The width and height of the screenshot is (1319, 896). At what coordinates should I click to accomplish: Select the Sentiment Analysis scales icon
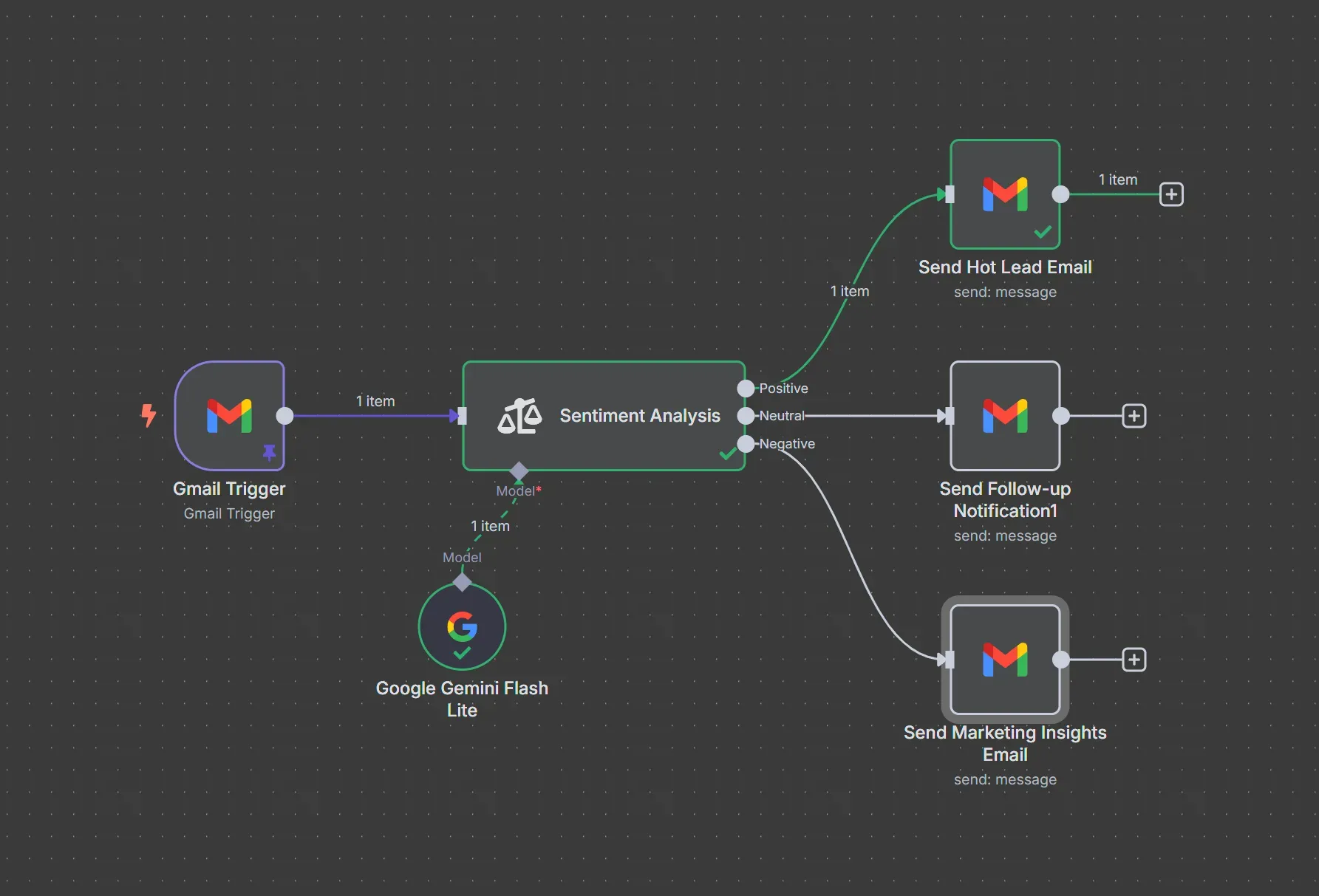coord(519,416)
